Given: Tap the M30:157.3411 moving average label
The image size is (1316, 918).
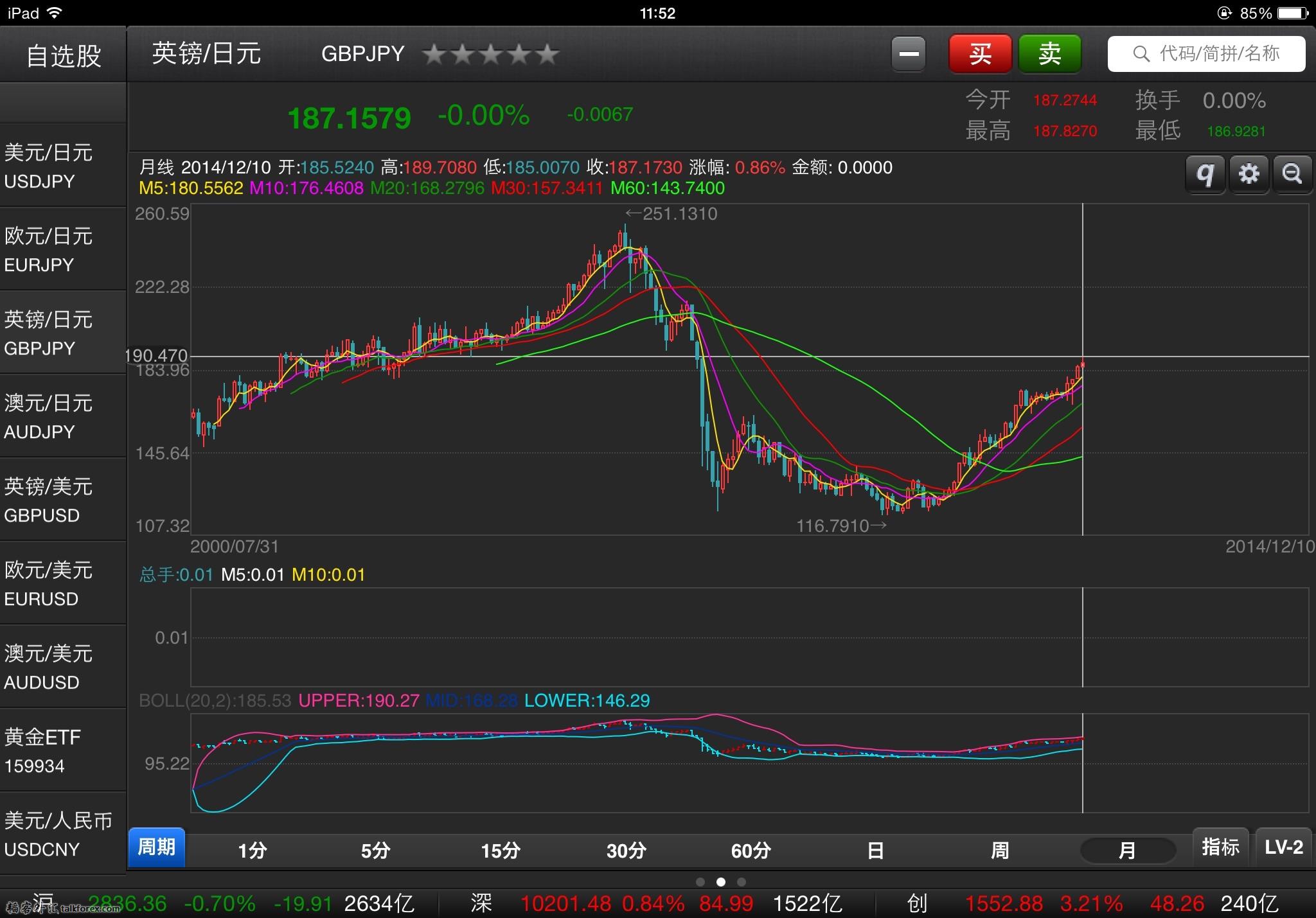Looking at the screenshot, I should (547, 188).
